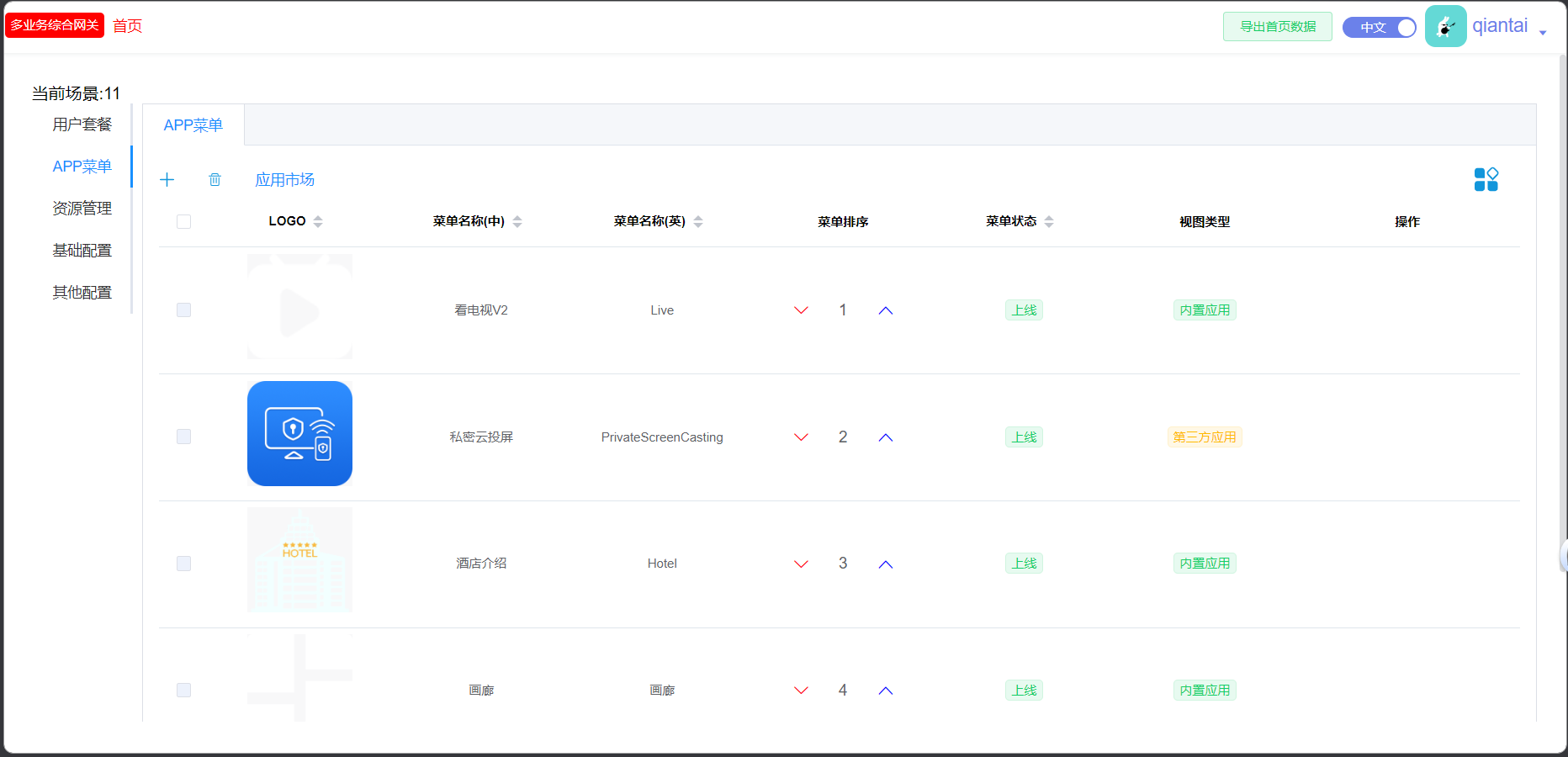Sort by LOGO column arrows
Screen dimensions: 1568x757
[318, 222]
